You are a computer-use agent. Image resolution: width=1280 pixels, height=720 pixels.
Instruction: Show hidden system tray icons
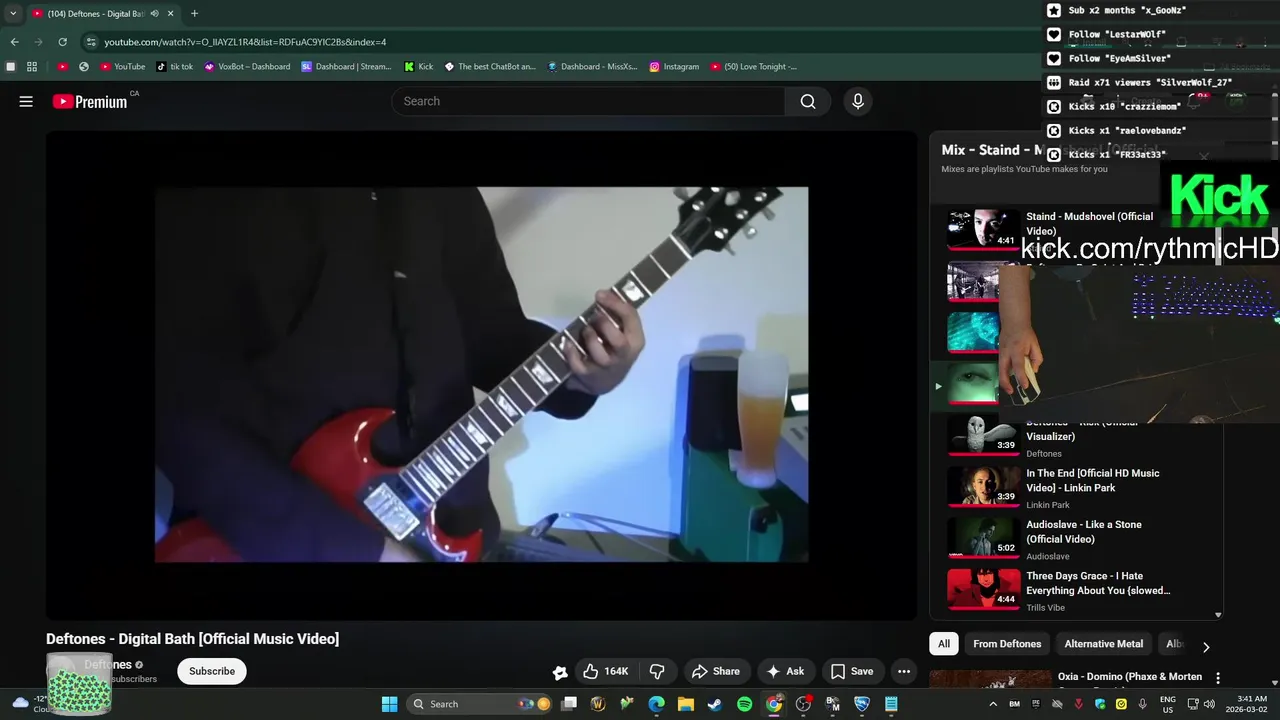pos(993,704)
